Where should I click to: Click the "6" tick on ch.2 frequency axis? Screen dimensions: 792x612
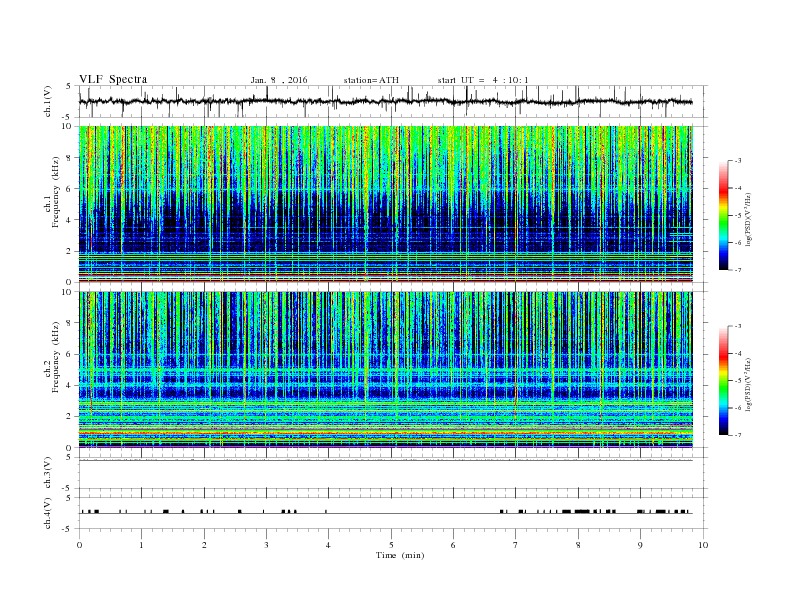point(70,354)
